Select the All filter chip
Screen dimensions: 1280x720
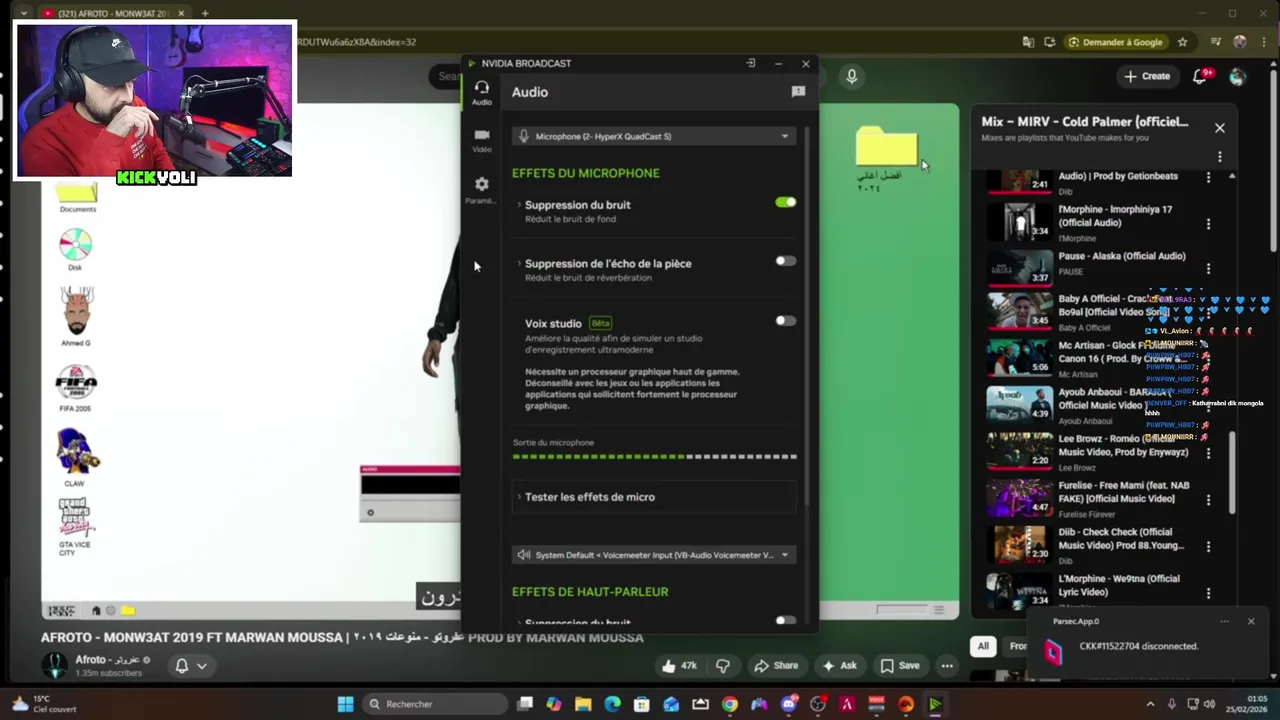tap(983, 646)
